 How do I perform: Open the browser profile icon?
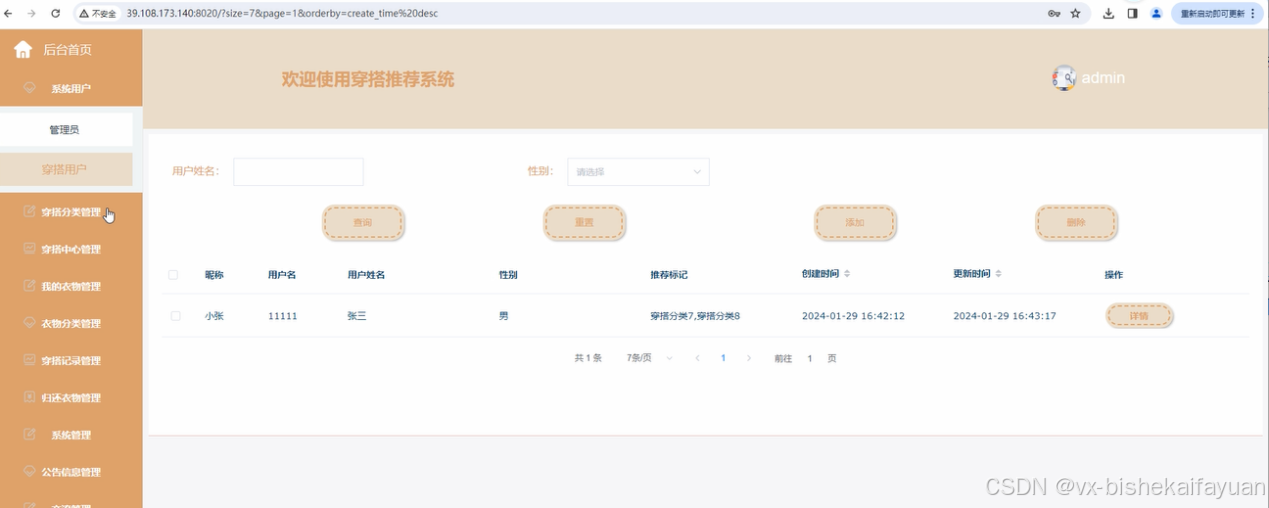1156,13
